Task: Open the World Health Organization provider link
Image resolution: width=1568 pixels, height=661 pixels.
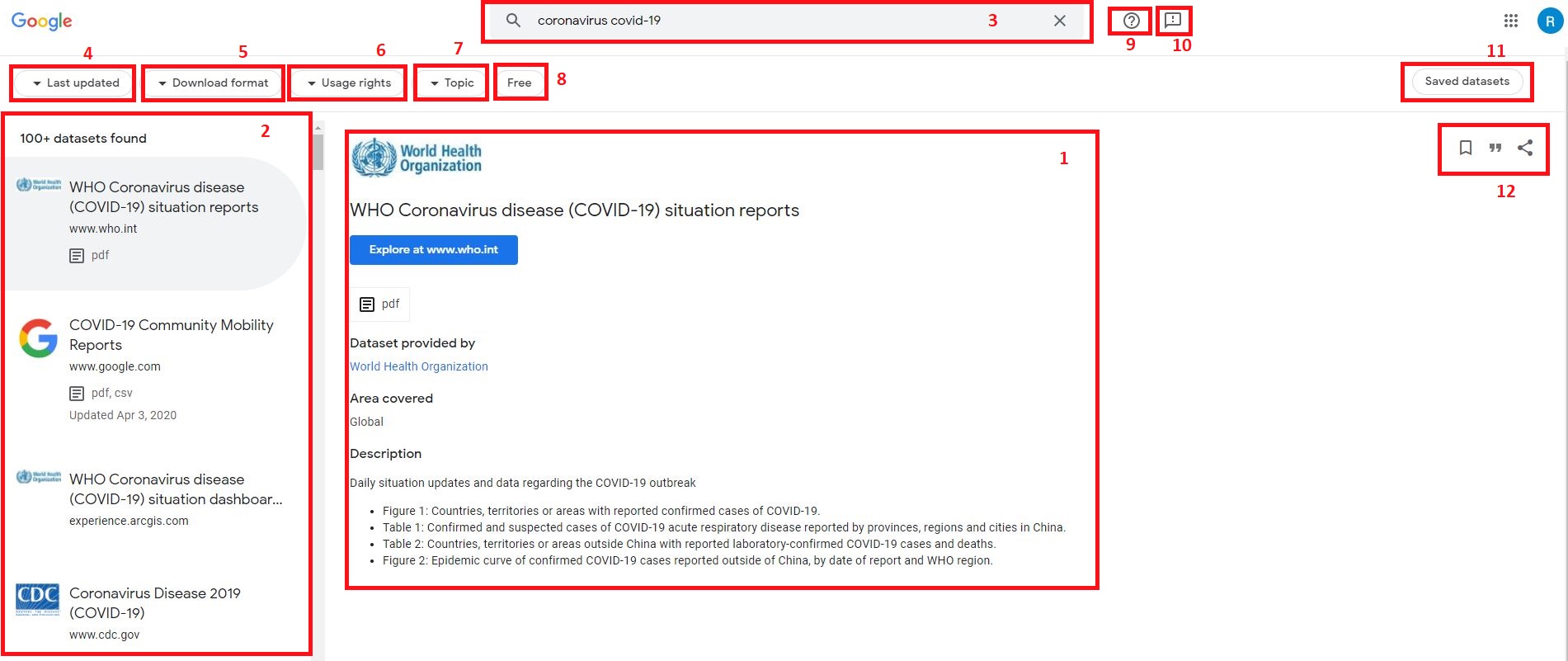Action: [419, 366]
